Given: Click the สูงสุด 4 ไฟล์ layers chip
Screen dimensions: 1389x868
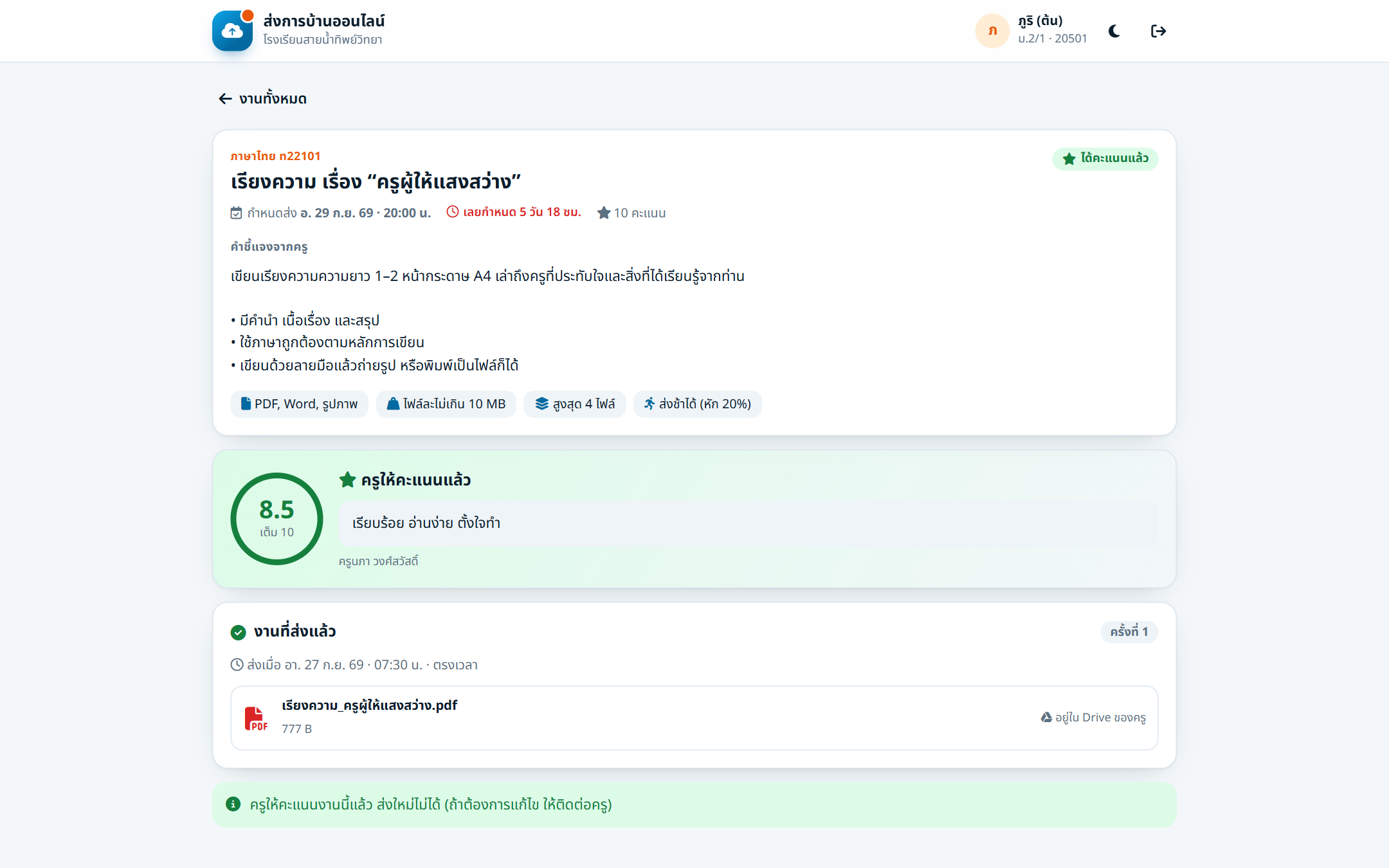Looking at the screenshot, I should click(x=574, y=404).
